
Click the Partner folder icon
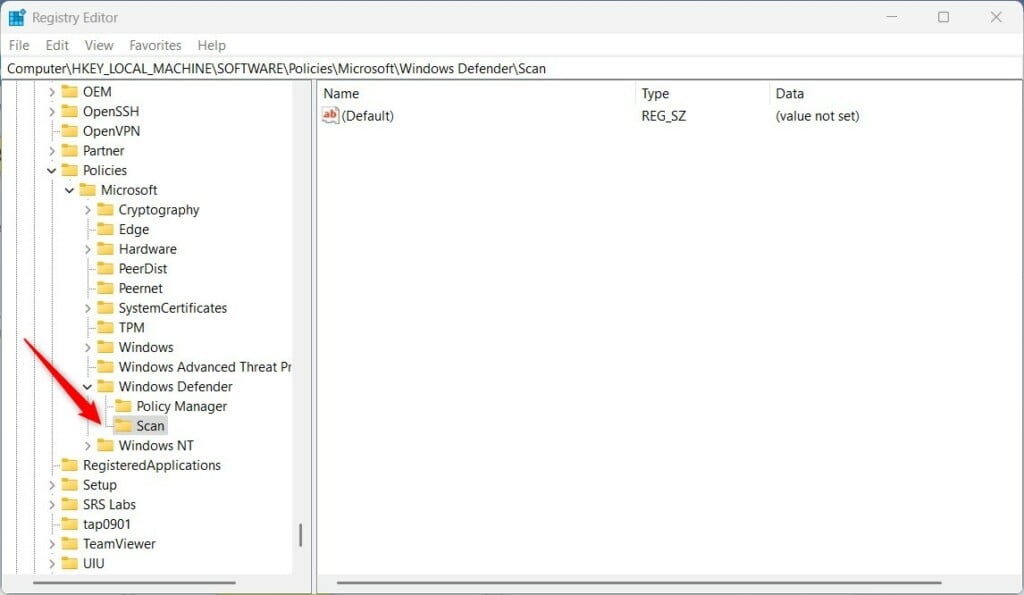tap(69, 150)
